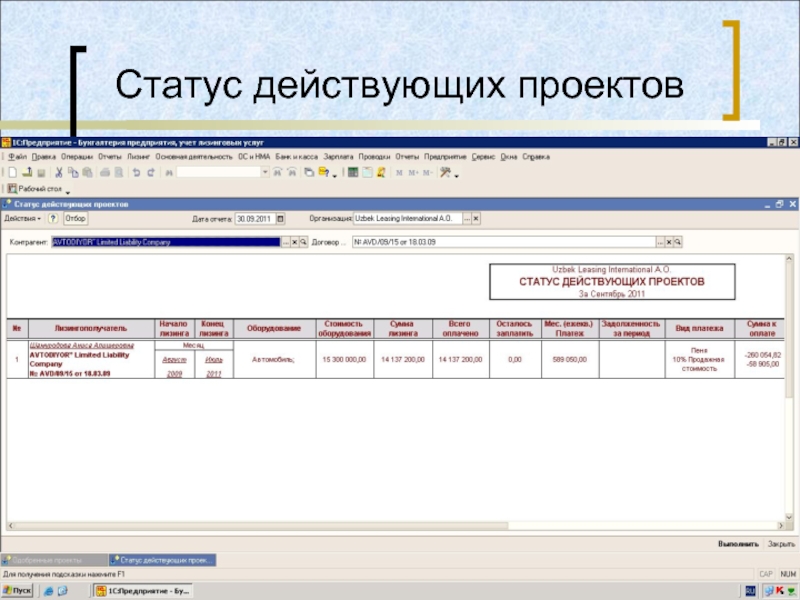Click the Find previous icon
Viewport: 800px width, 600px height.
278,172
